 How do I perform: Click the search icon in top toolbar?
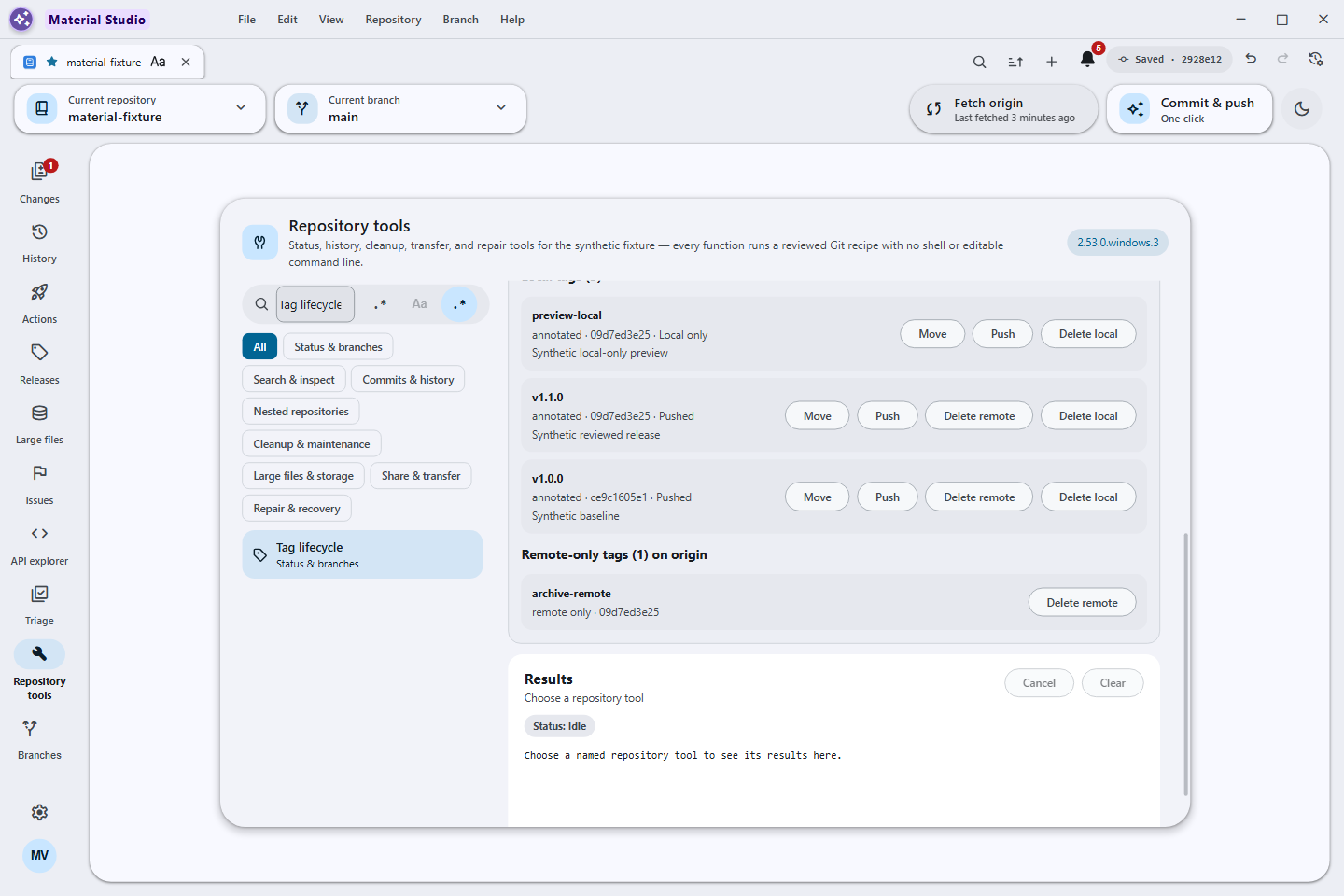tap(979, 62)
